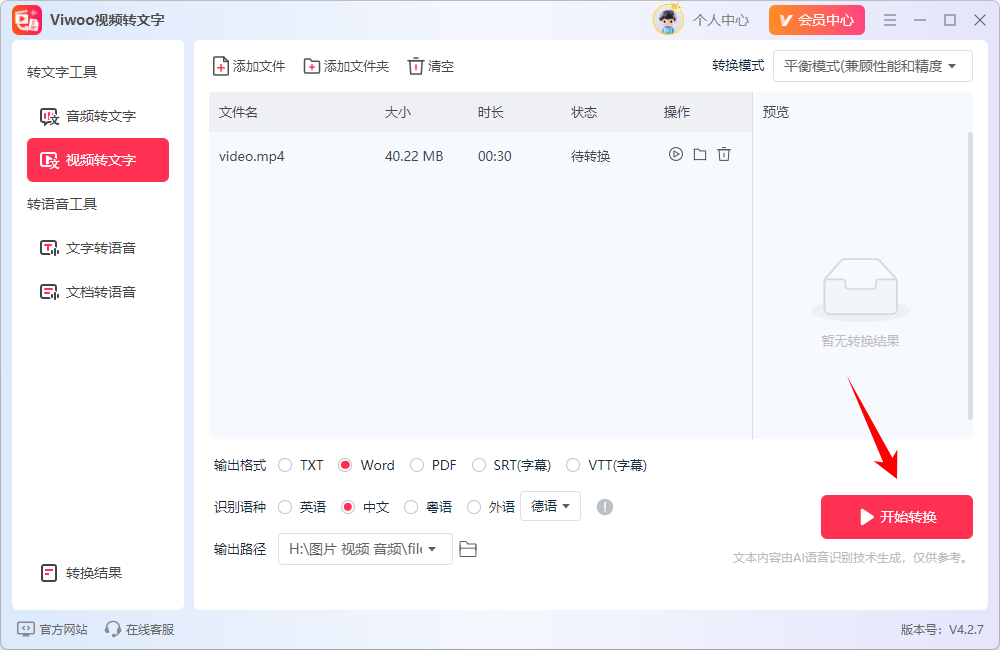Select TXT output format
1000x650 pixels.
click(301, 466)
